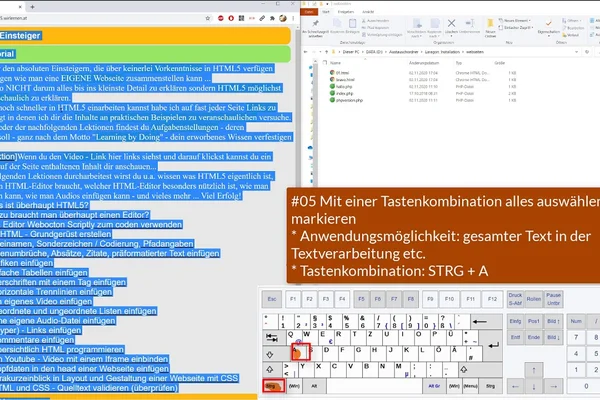Image resolution: width=600 pixels, height=400 pixels.
Task: Click Bearbeiten in Explorer's Öffnen group
Action: (573, 28)
